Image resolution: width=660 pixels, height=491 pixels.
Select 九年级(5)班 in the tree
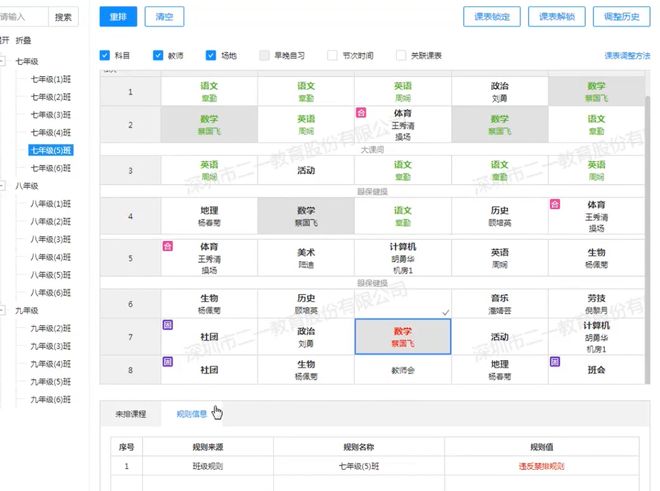tap(51, 382)
